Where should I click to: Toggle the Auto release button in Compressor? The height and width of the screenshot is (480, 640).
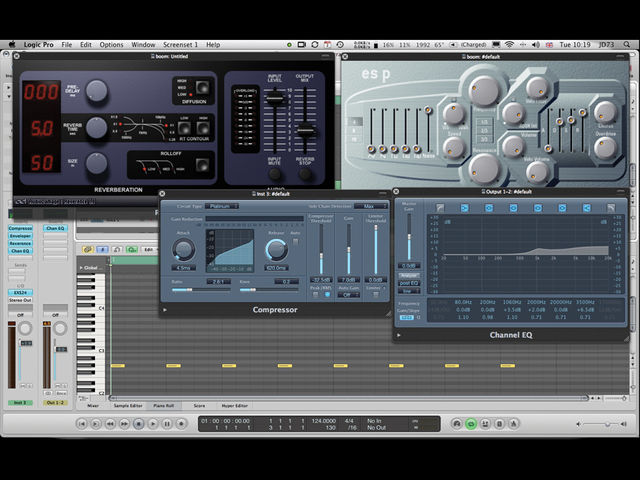pos(296,242)
